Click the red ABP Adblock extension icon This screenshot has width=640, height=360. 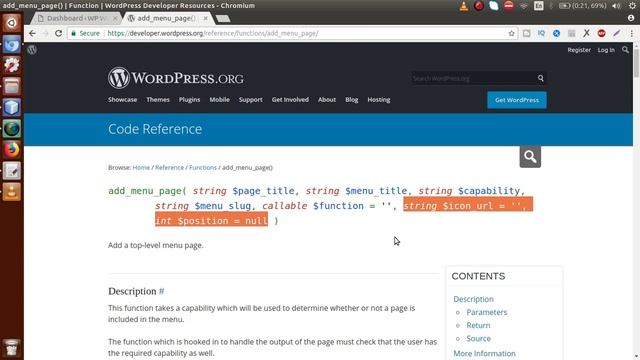tap(601, 33)
